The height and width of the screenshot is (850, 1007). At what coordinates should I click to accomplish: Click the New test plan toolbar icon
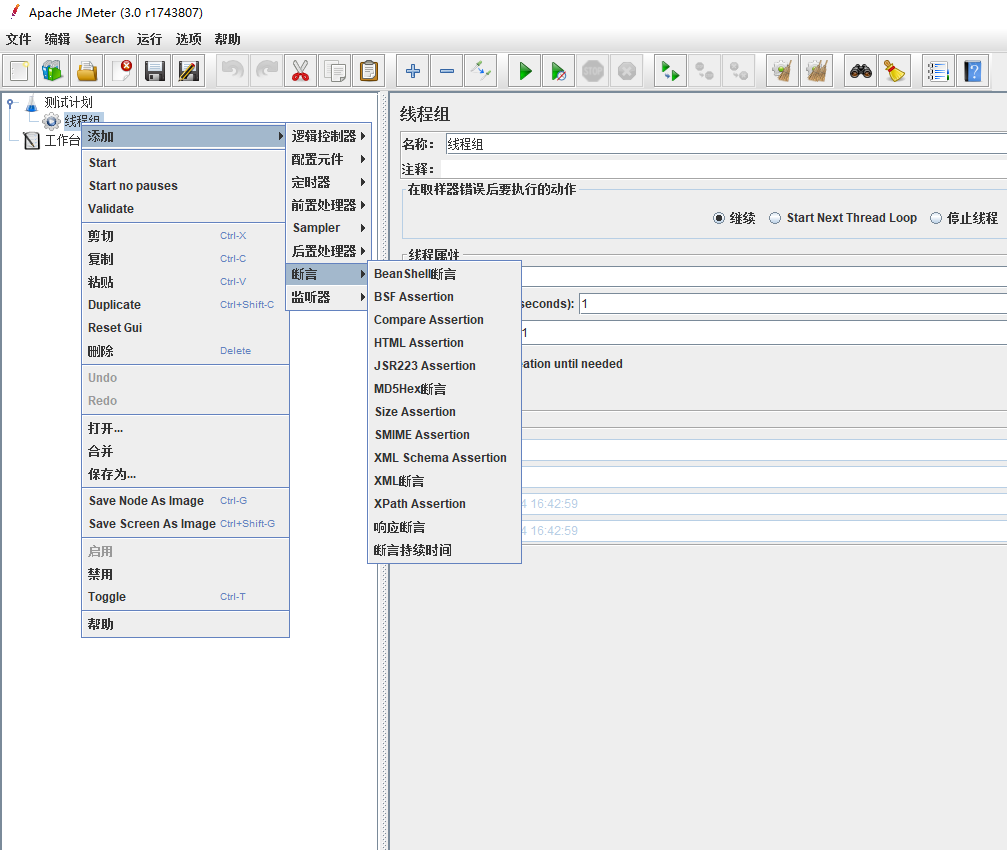(19, 71)
